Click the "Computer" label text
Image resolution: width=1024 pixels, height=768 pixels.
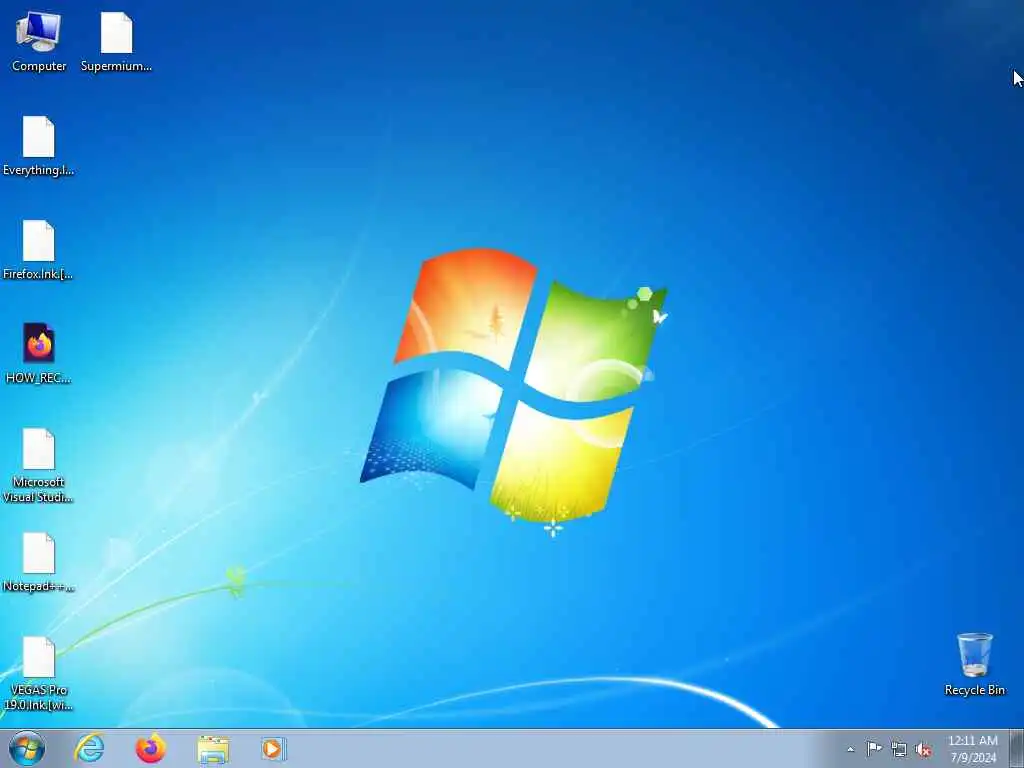tap(39, 66)
